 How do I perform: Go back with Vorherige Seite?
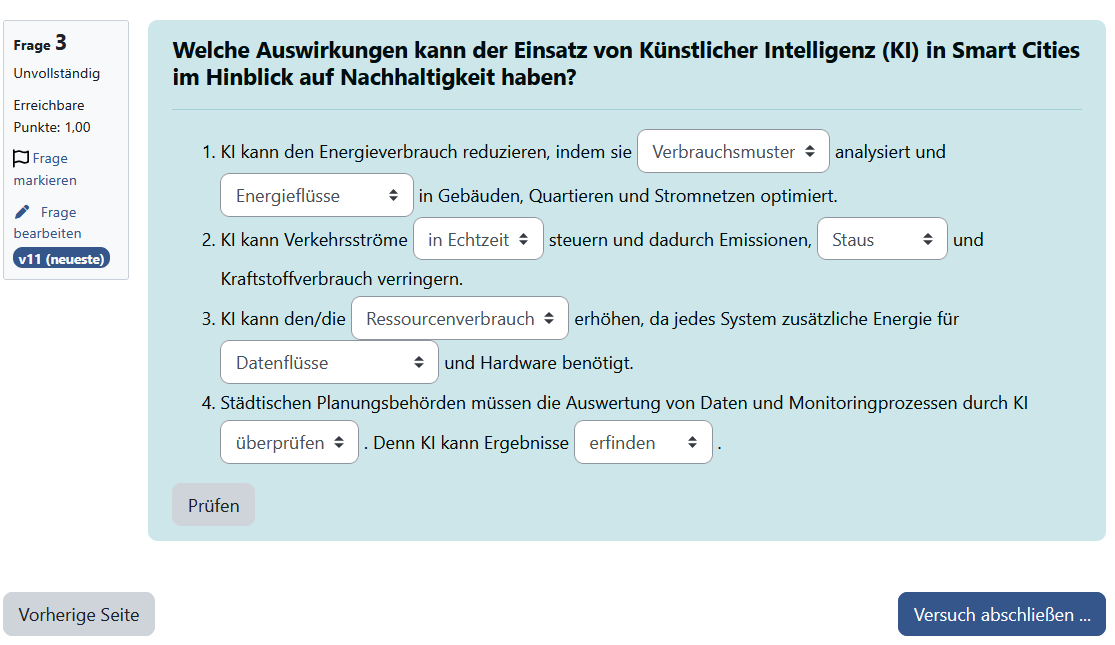79,615
